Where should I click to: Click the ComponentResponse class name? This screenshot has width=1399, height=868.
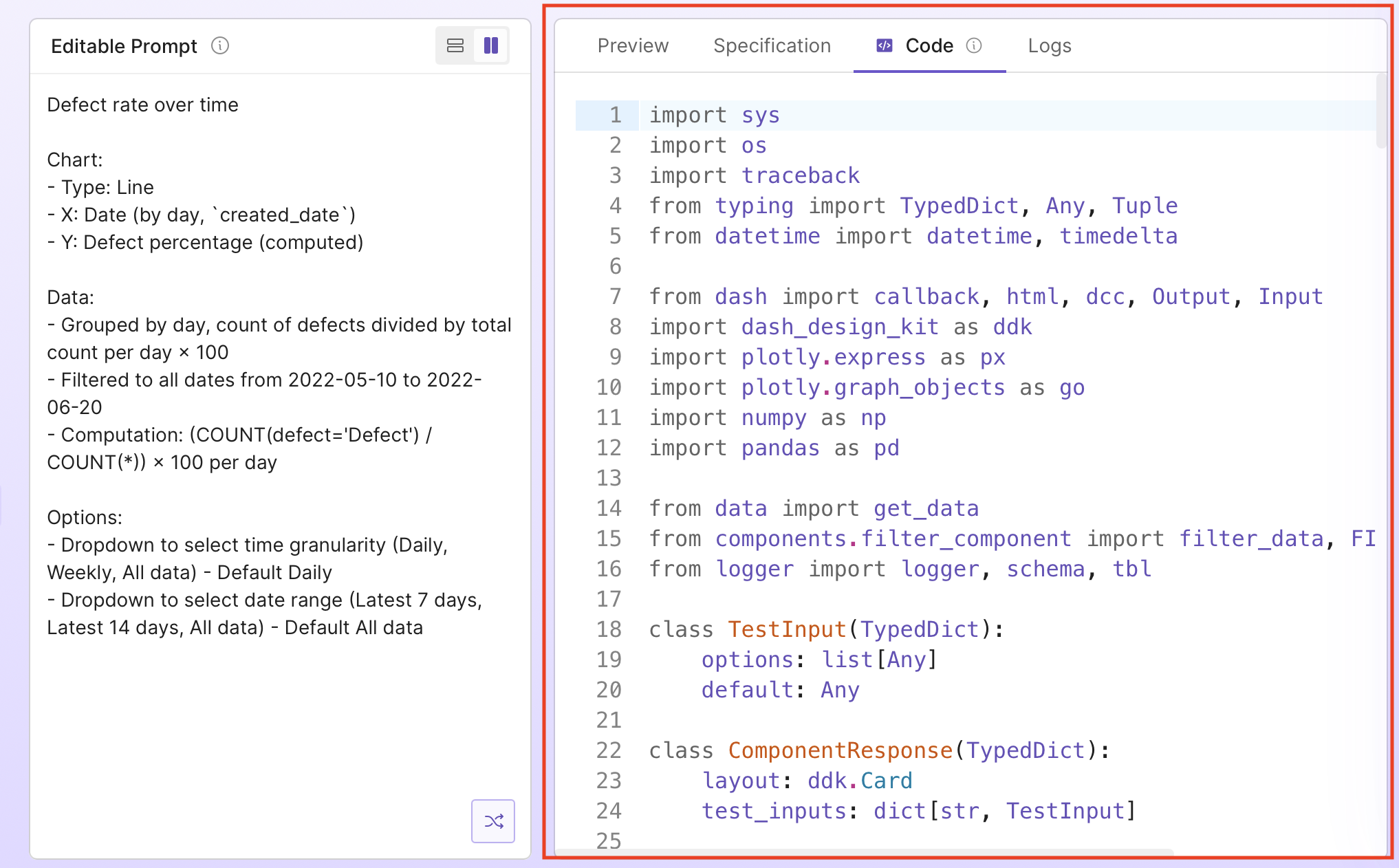pos(839,750)
